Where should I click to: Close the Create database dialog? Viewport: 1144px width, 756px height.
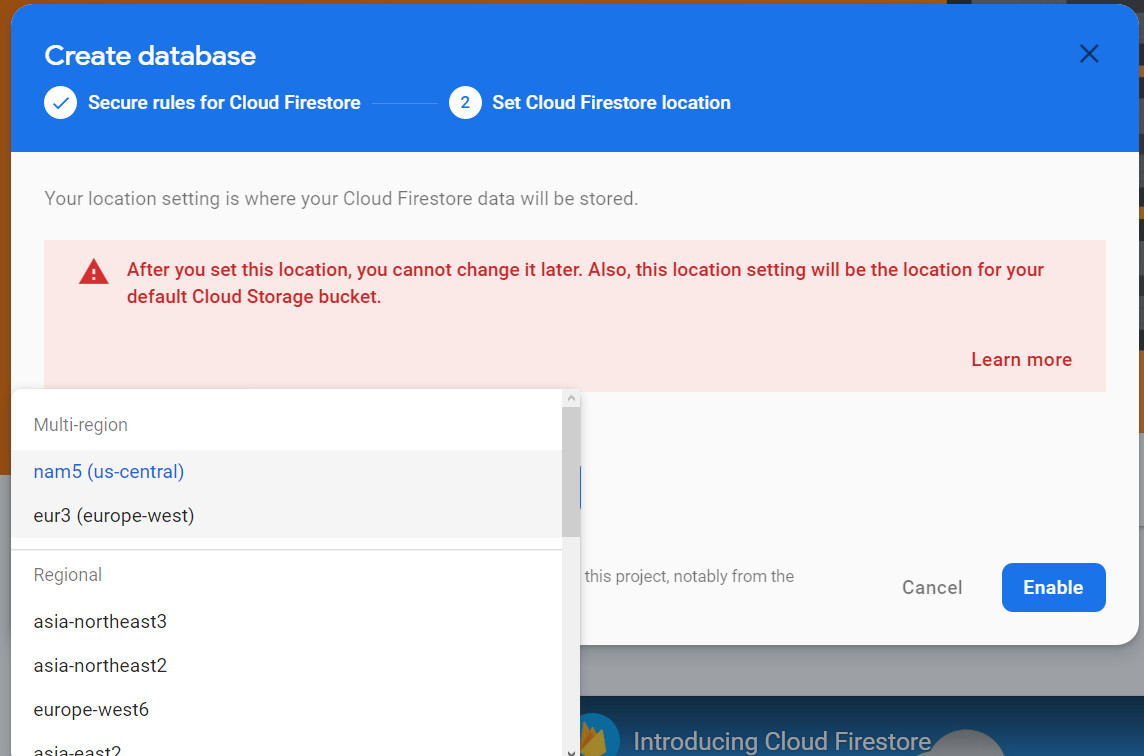pos(1089,54)
